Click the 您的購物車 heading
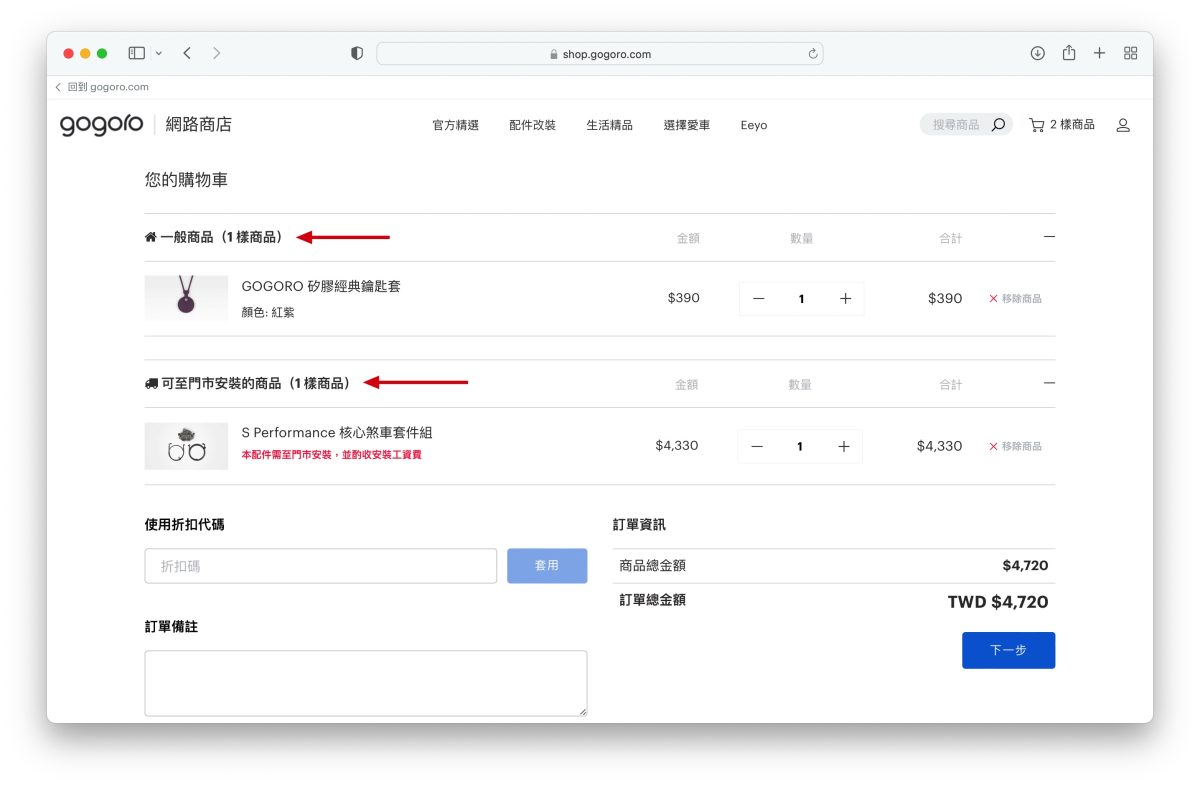 point(186,180)
